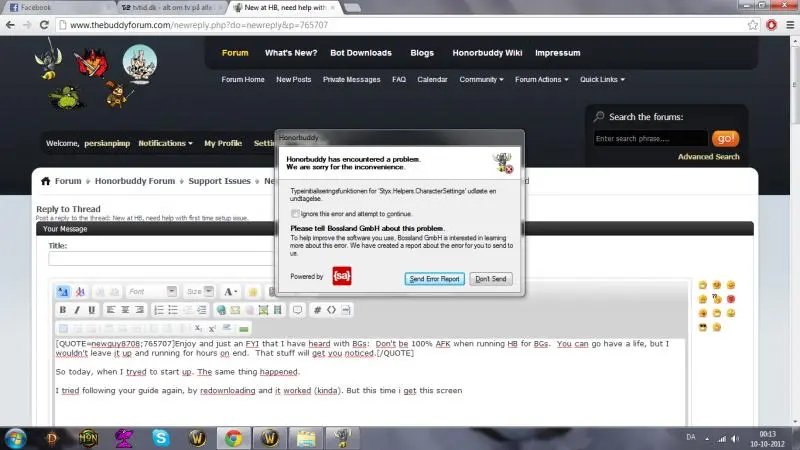Image resolution: width=800 pixels, height=450 pixels.
Task: Apply superscript formatting
Action: pos(212,328)
